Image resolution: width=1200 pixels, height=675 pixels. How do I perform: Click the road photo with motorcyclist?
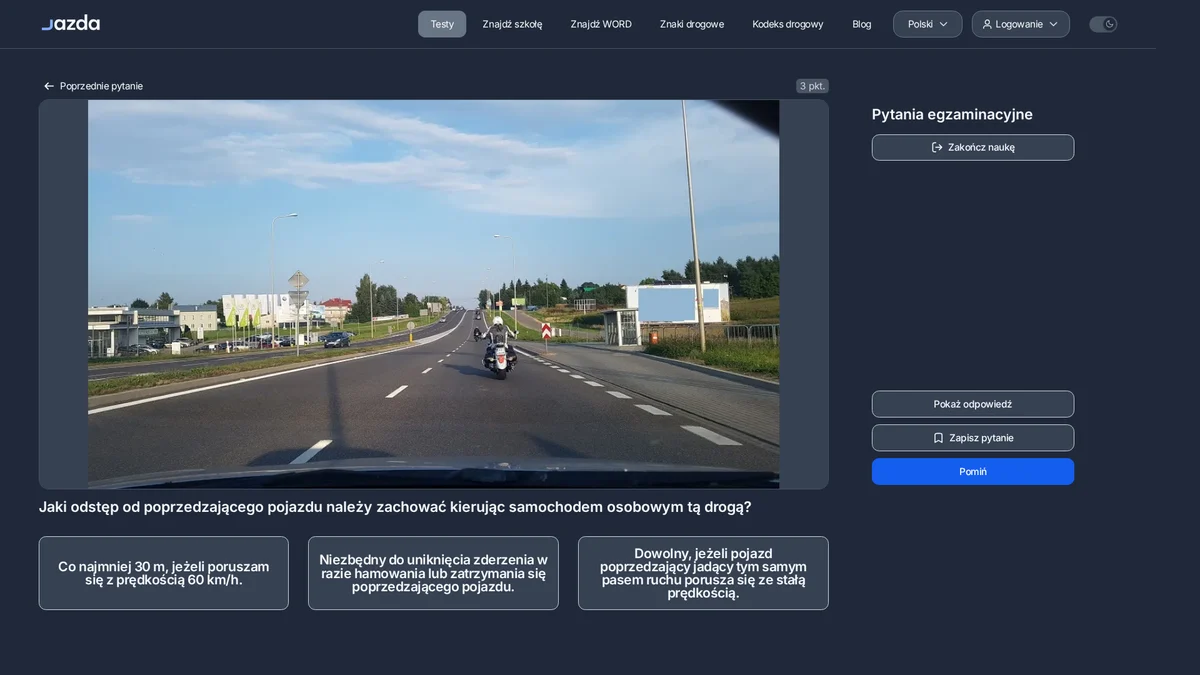(x=433, y=294)
